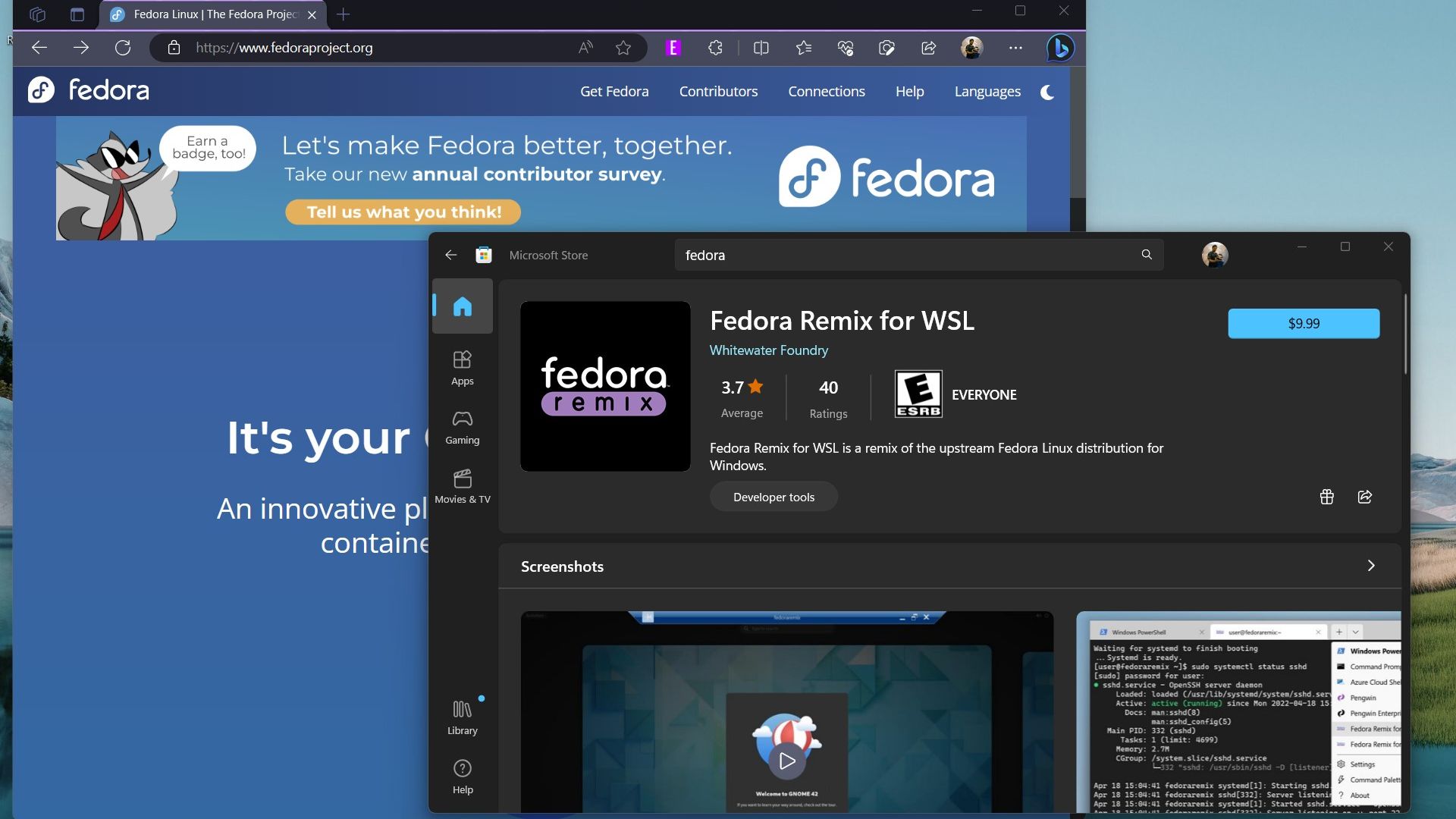
Task: Buy Fedora Remix for $9.99
Action: (1303, 323)
